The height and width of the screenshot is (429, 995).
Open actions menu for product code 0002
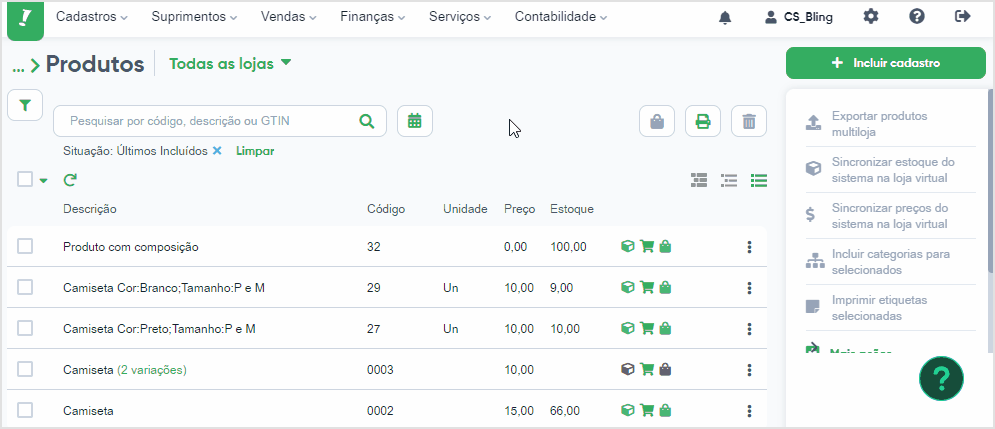(749, 411)
